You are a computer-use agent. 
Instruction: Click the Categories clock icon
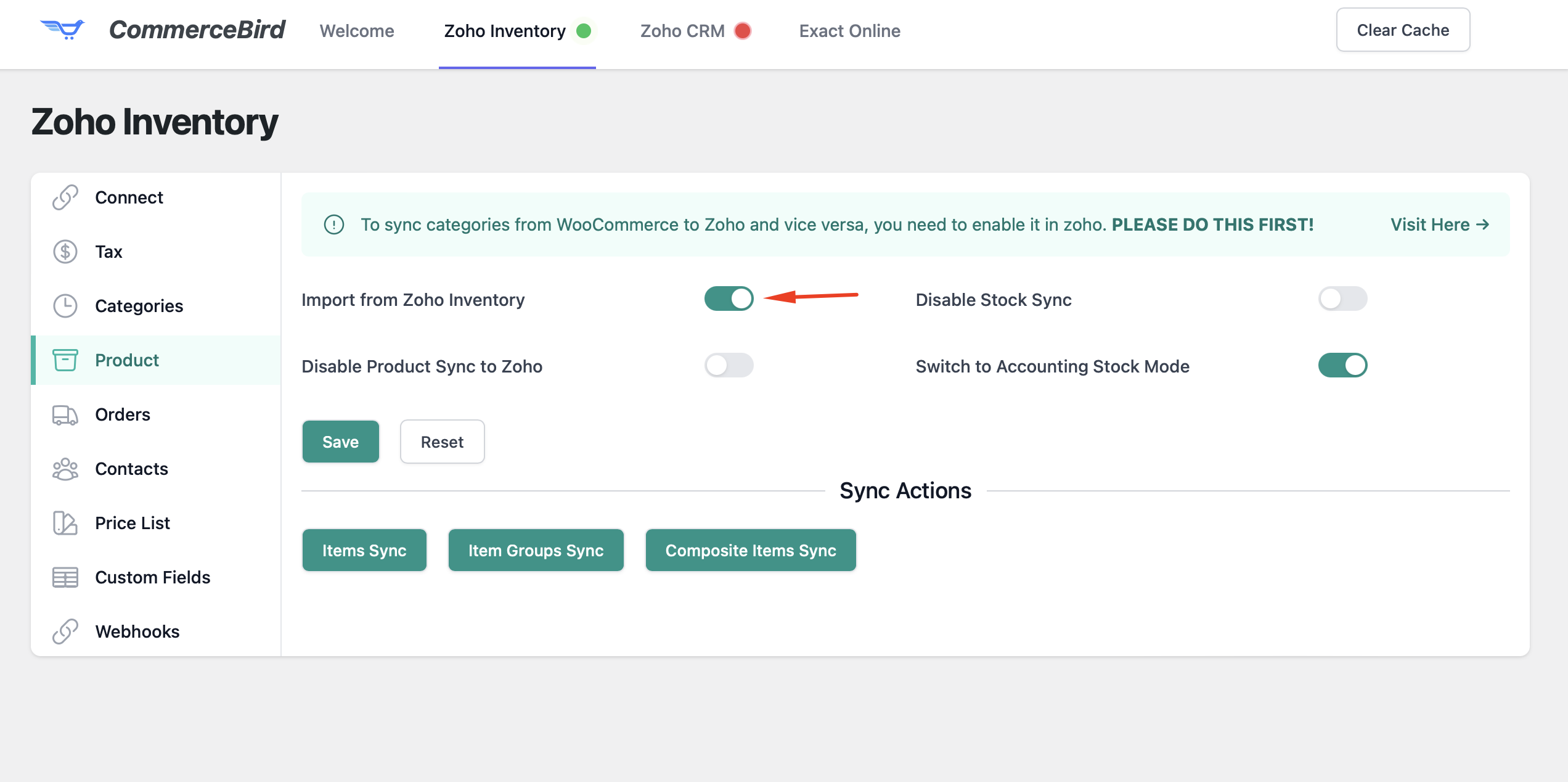point(65,306)
